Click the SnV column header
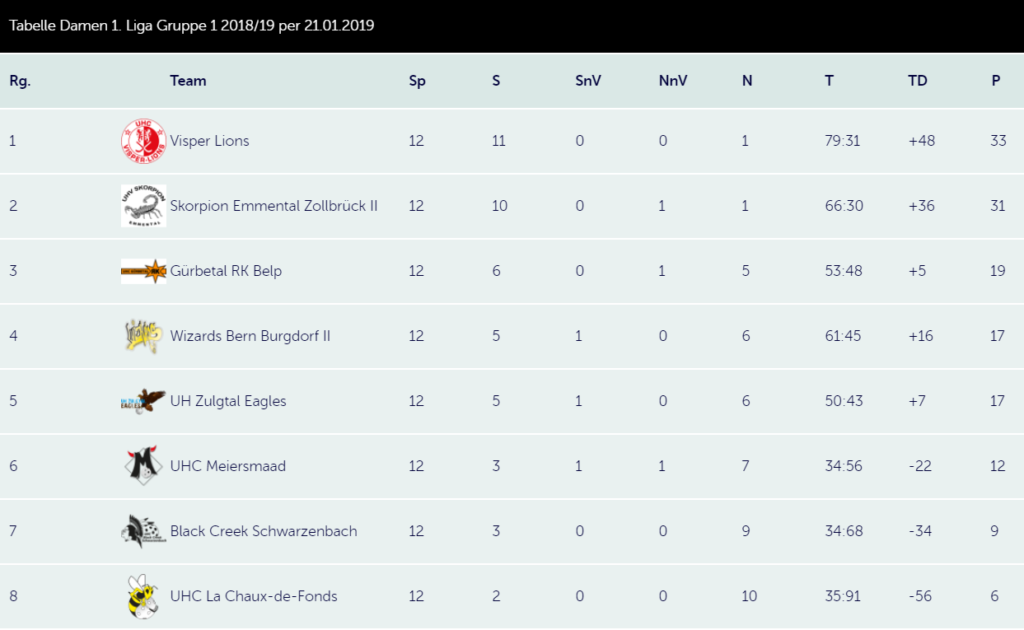 click(x=588, y=81)
